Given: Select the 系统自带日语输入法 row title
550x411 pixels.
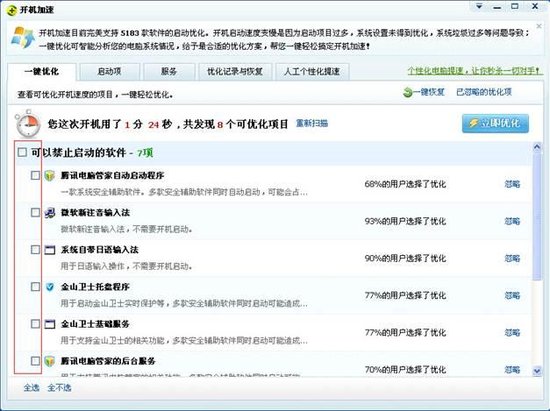Looking at the screenshot, I should pyautogui.click(x=100, y=250).
